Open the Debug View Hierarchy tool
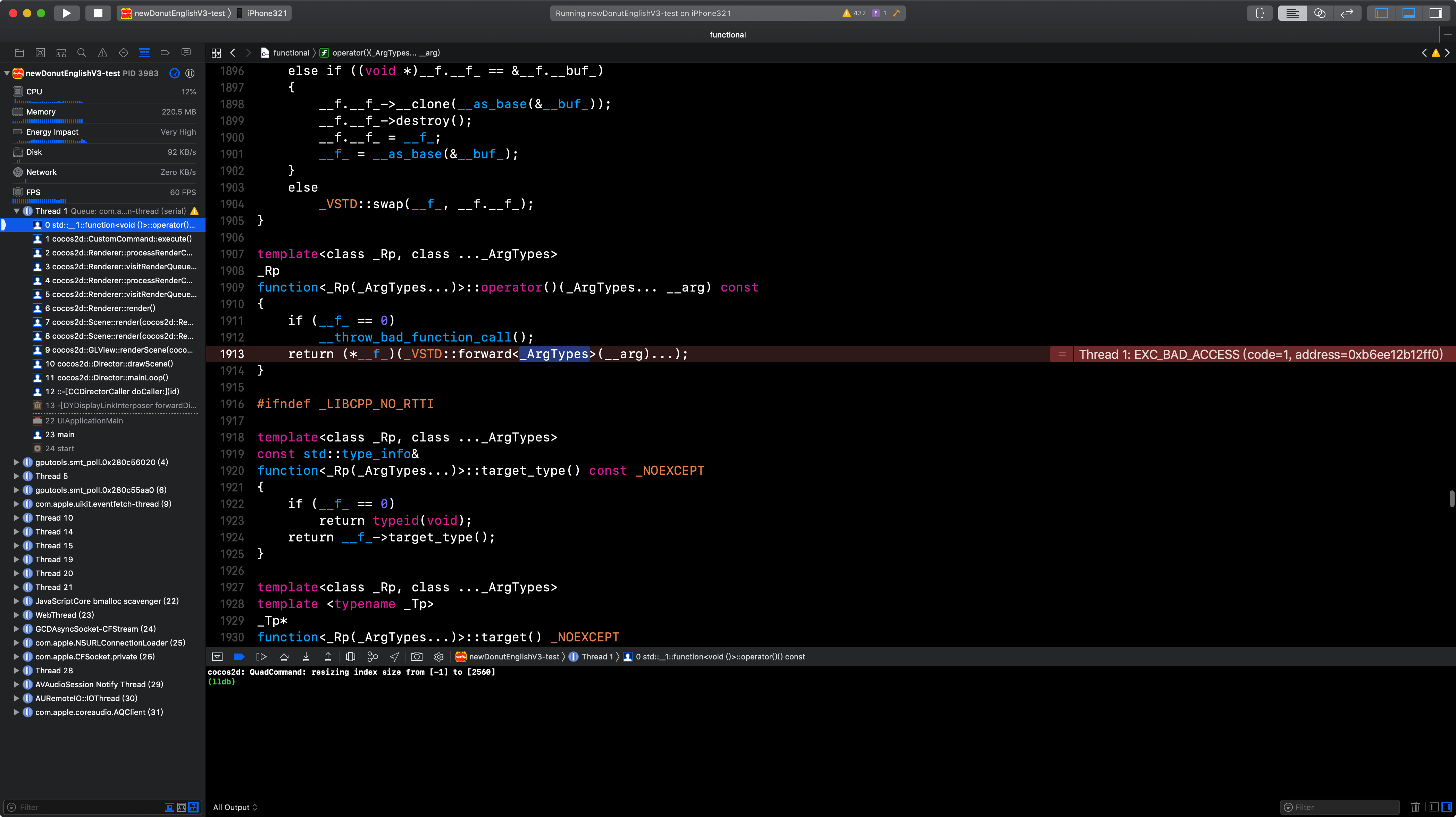Image resolution: width=1456 pixels, height=817 pixels. click(x=350, y=657)
